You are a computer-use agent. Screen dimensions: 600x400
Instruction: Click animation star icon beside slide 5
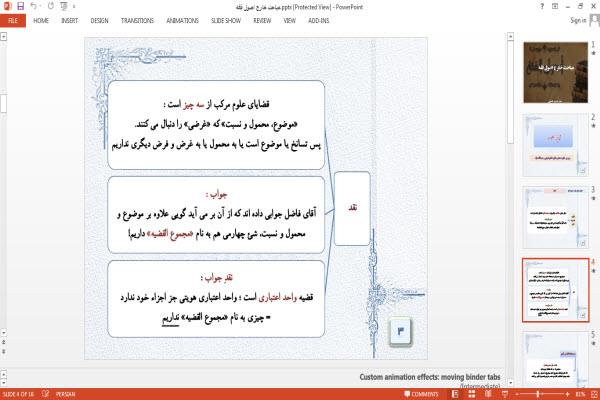point(593,343)
